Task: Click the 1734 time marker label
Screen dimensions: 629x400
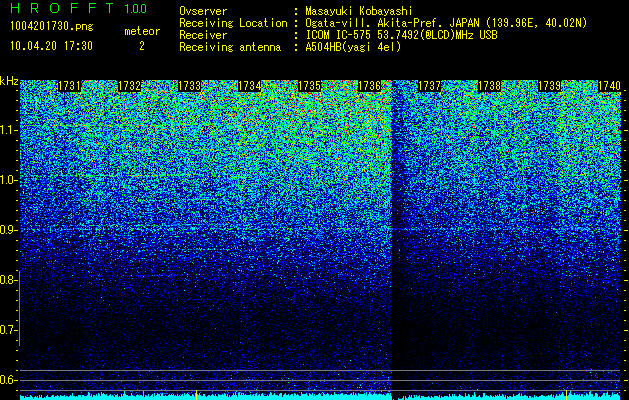Action: tap(250, 86)
